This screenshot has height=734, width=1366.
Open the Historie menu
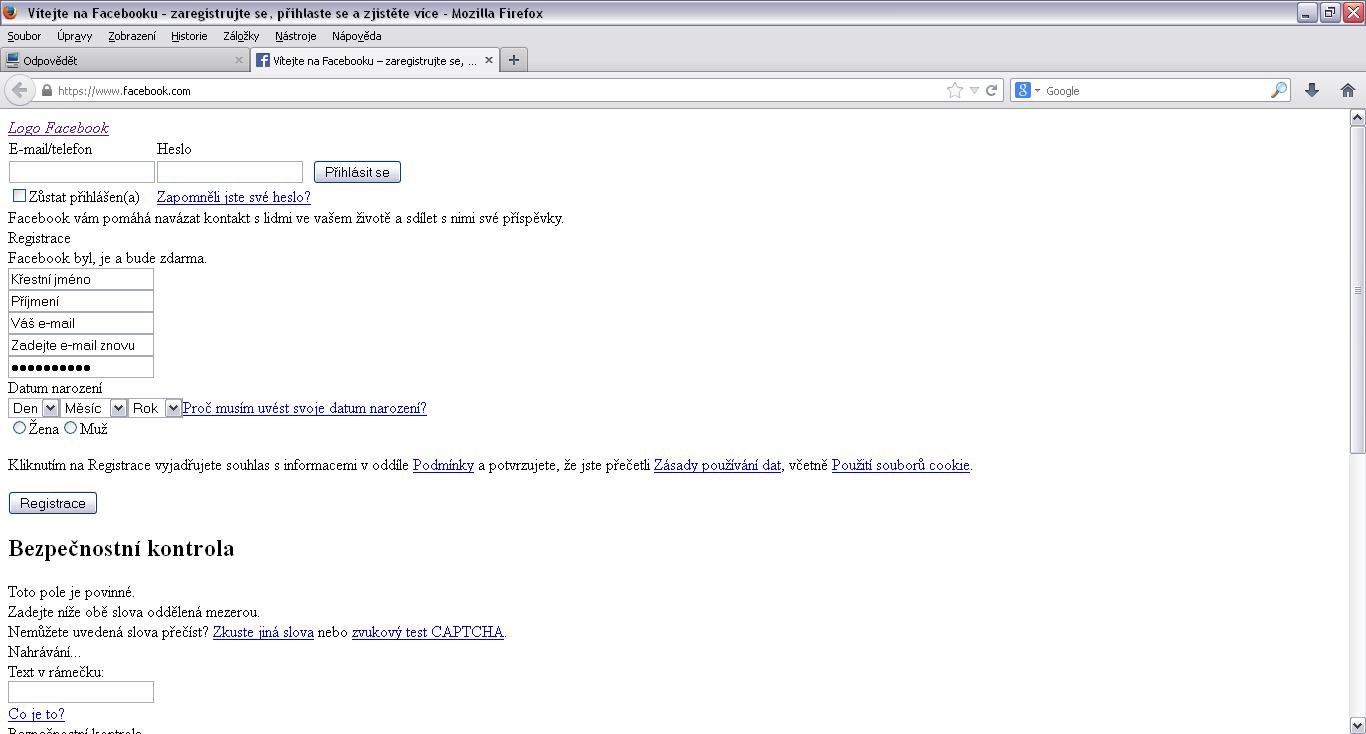pyautogui.click(x=189, y=36)
